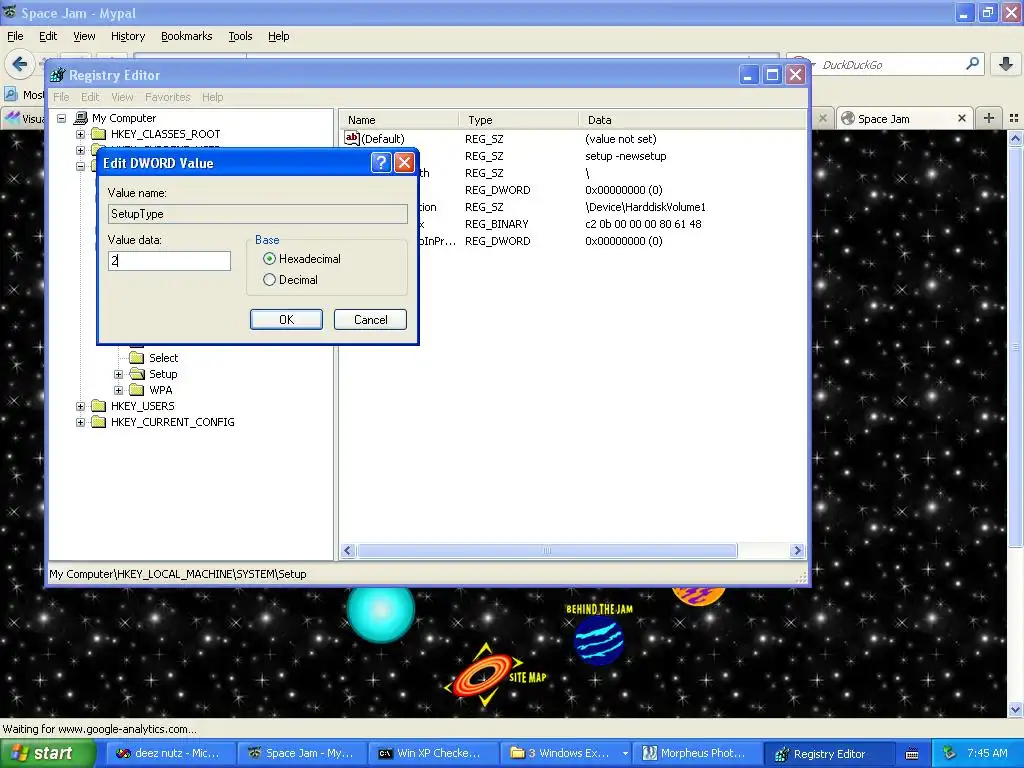Click system tray icon beside the clock

point(950,754)
